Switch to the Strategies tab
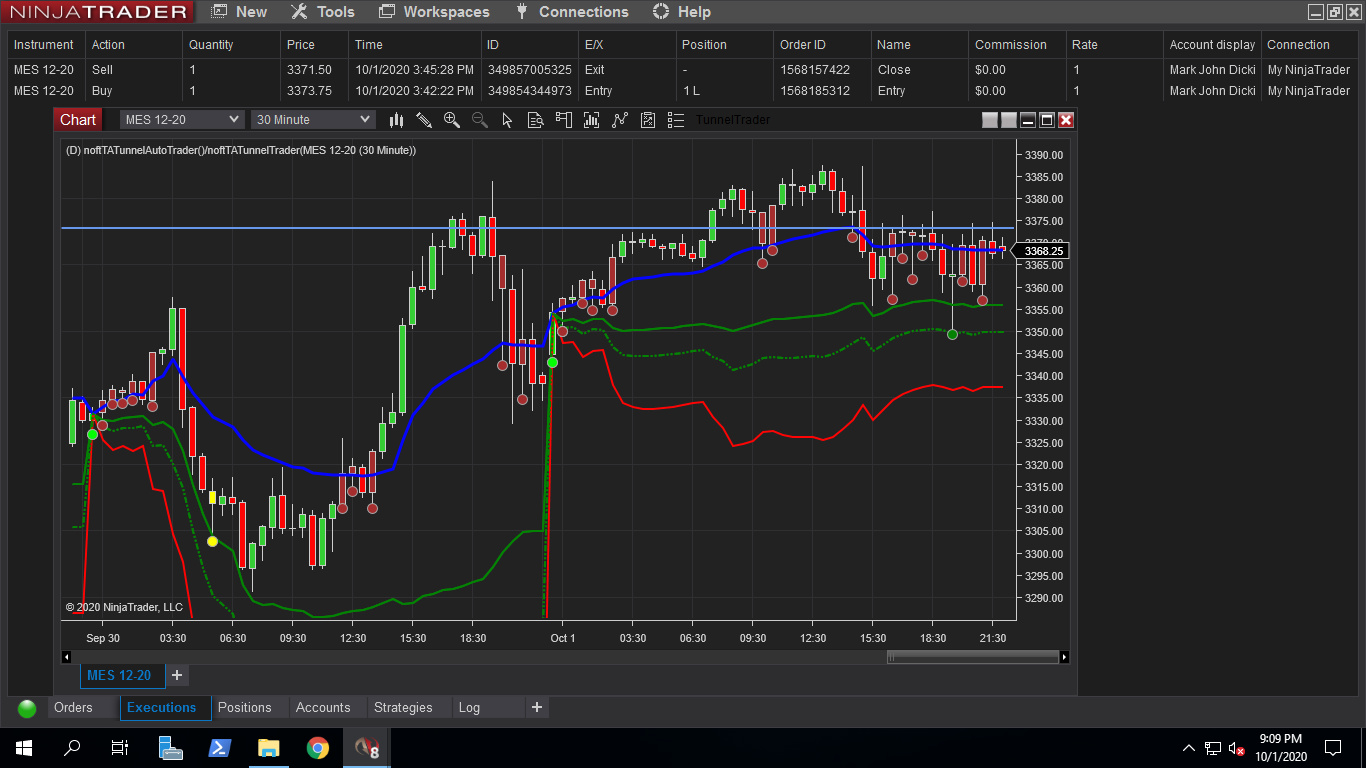 tap(403, 707)
